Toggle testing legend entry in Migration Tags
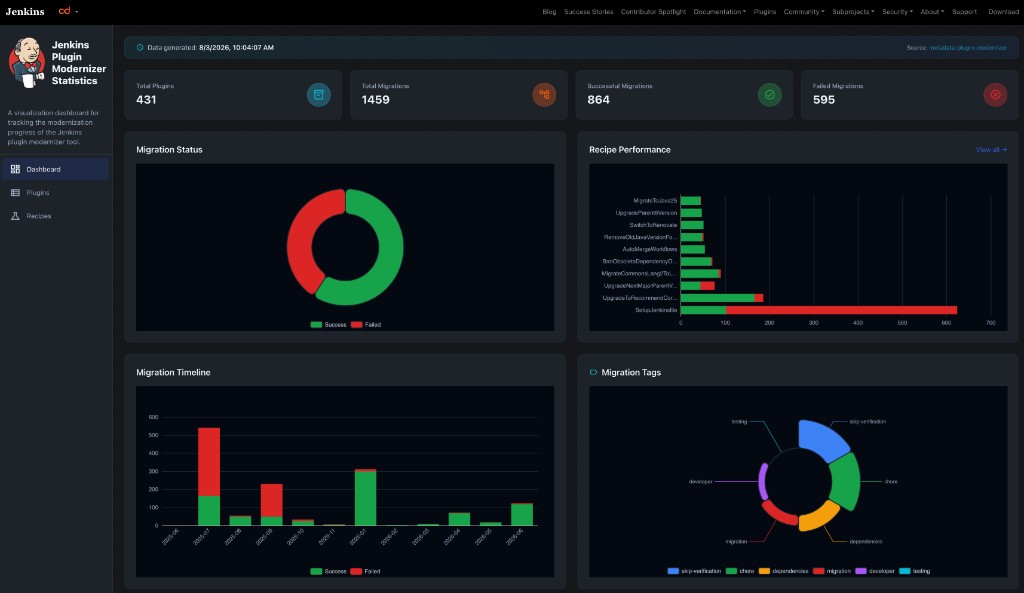This screenshot has width=1024, height=593. 915,571
